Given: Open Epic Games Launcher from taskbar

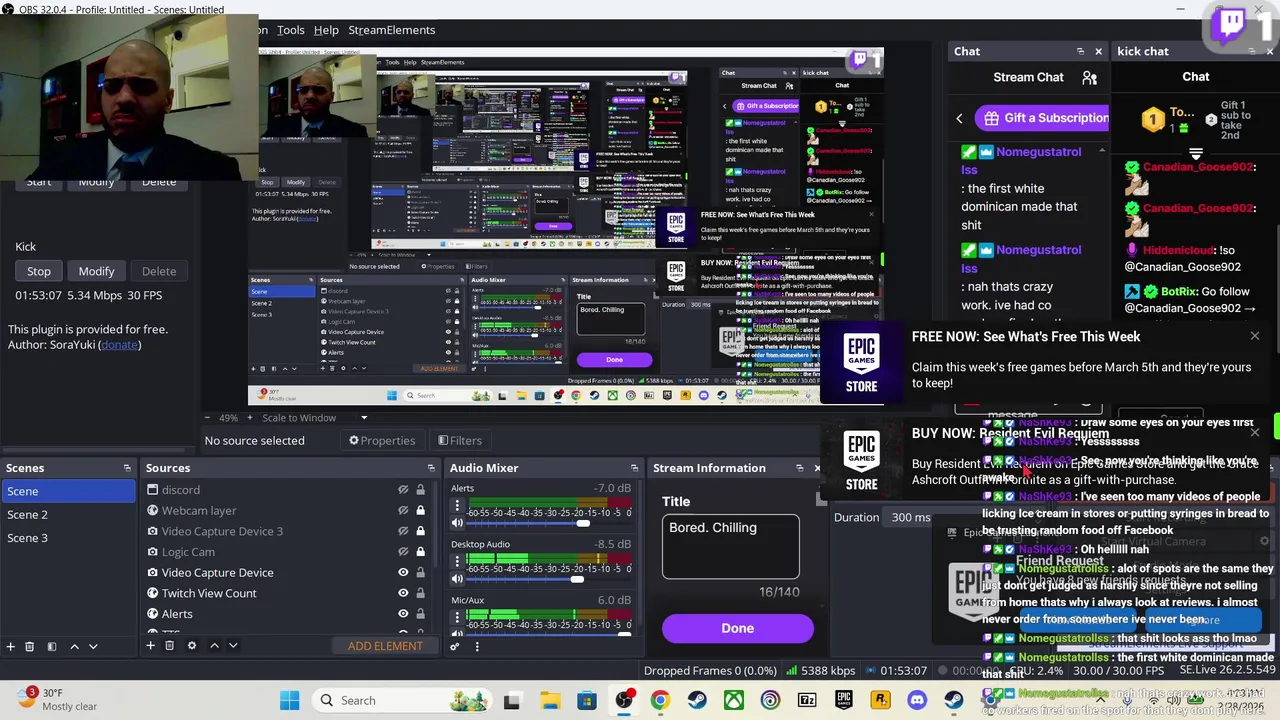Looking at the screenshot, I should (843, 700).
